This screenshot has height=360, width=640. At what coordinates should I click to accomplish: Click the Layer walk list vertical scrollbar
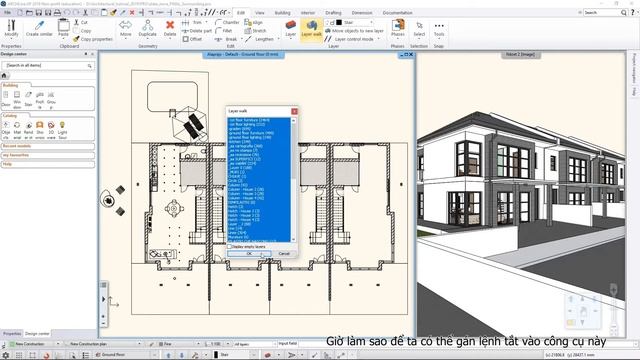293,180
